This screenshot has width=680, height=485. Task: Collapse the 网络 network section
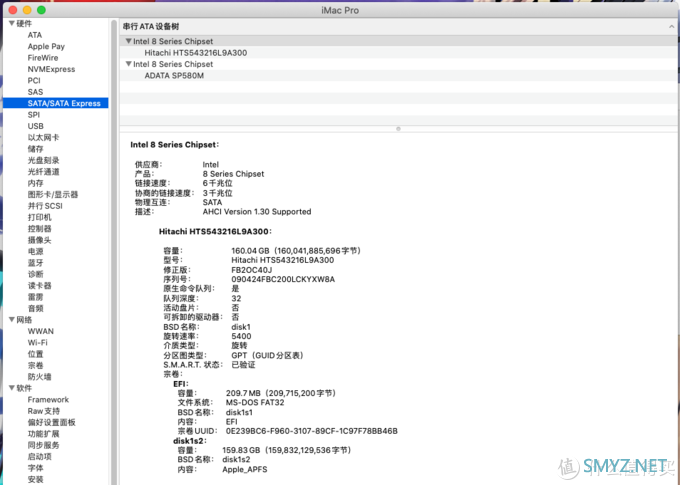[x=12, y=320]
